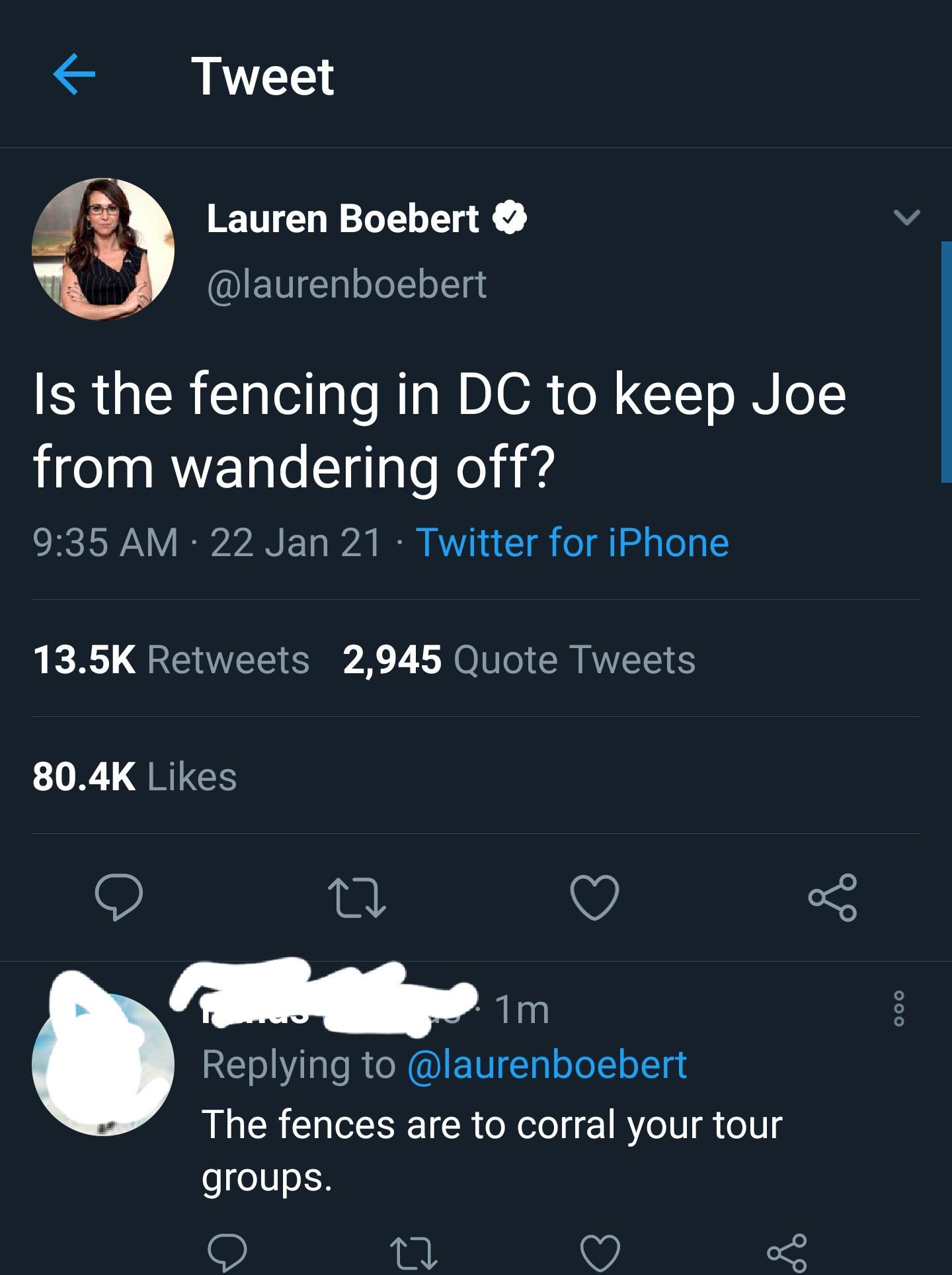Show the 80.4K Likes list

tap(135, 776)
